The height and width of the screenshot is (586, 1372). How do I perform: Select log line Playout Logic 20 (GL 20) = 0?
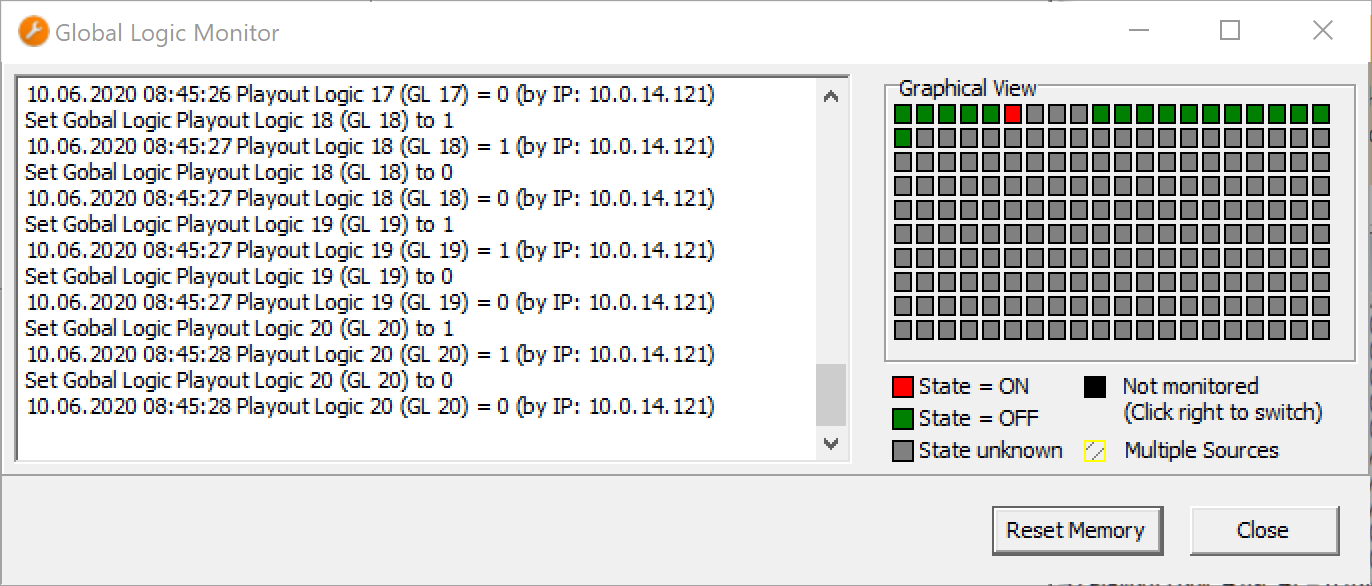370,407
